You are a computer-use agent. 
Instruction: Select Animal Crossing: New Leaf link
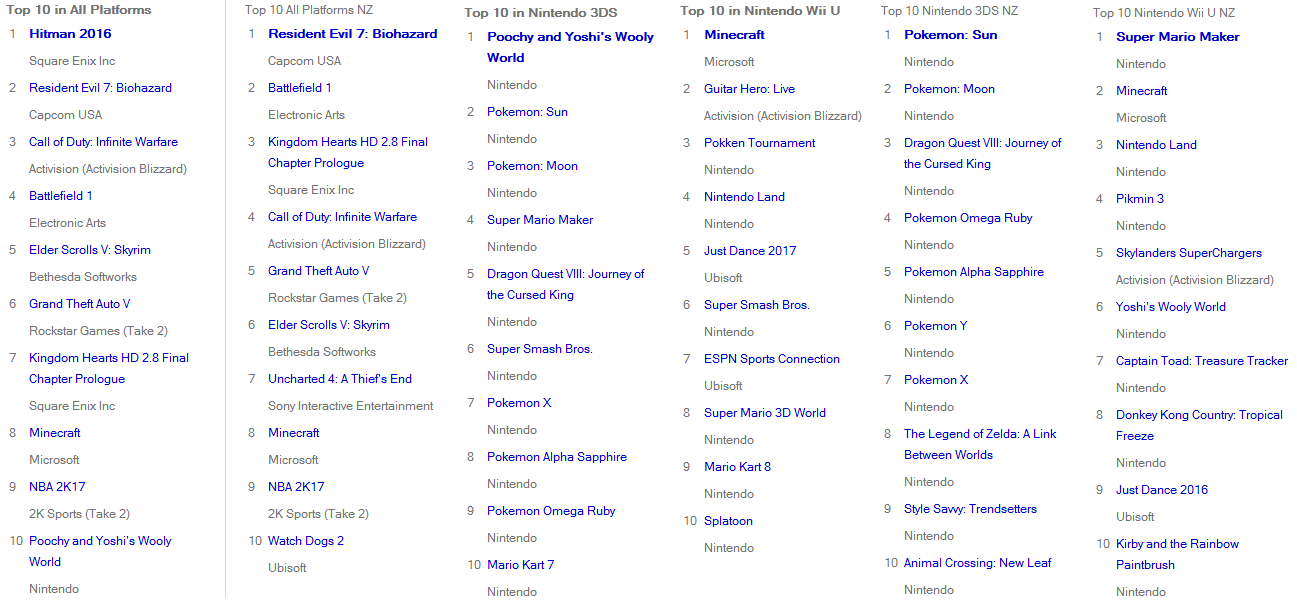click(977, 563)
